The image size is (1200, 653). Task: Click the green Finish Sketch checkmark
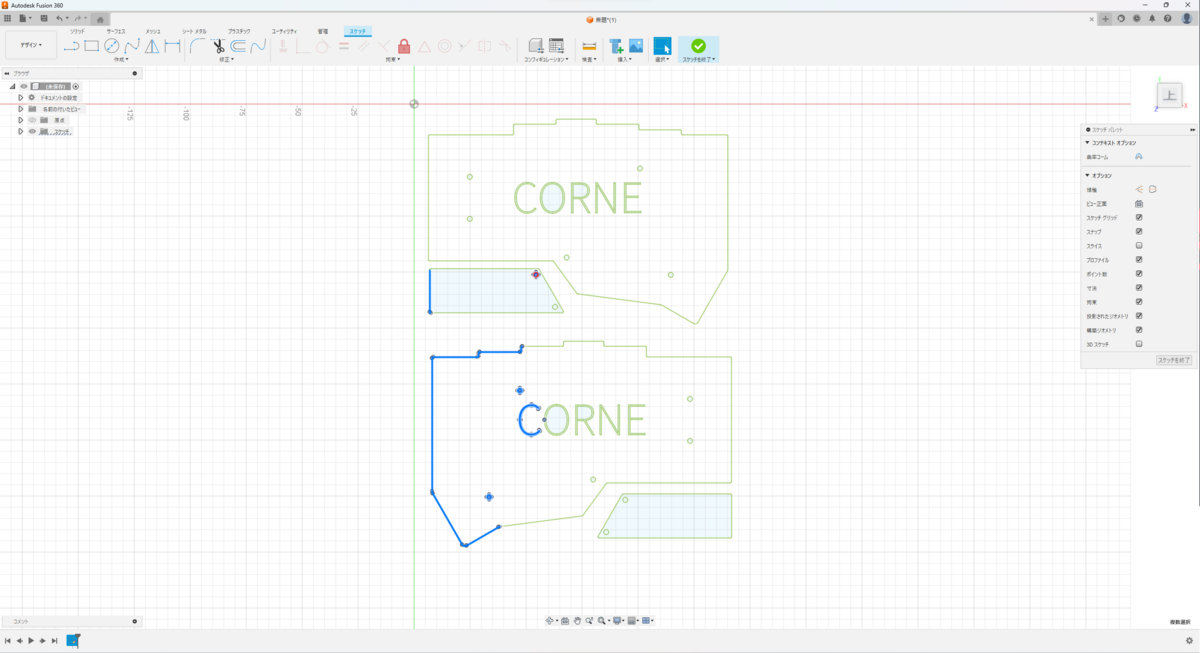coord(698,46)
